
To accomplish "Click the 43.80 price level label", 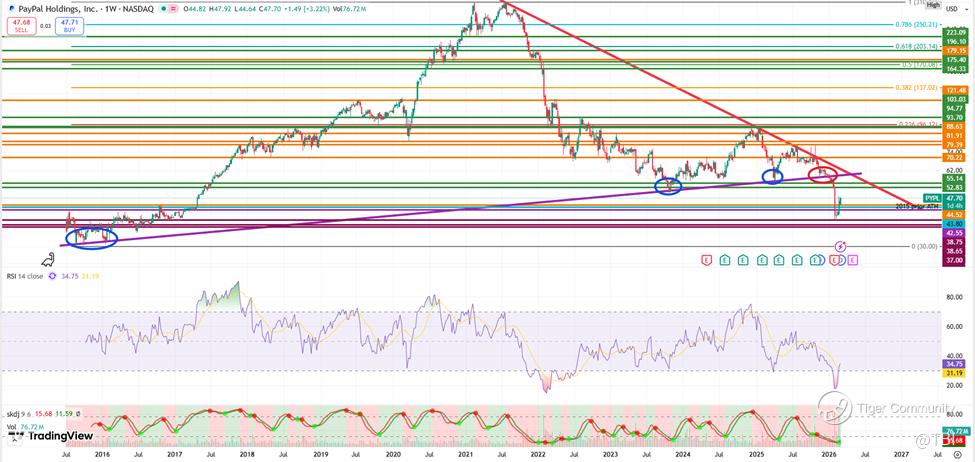I will point(955,224).
